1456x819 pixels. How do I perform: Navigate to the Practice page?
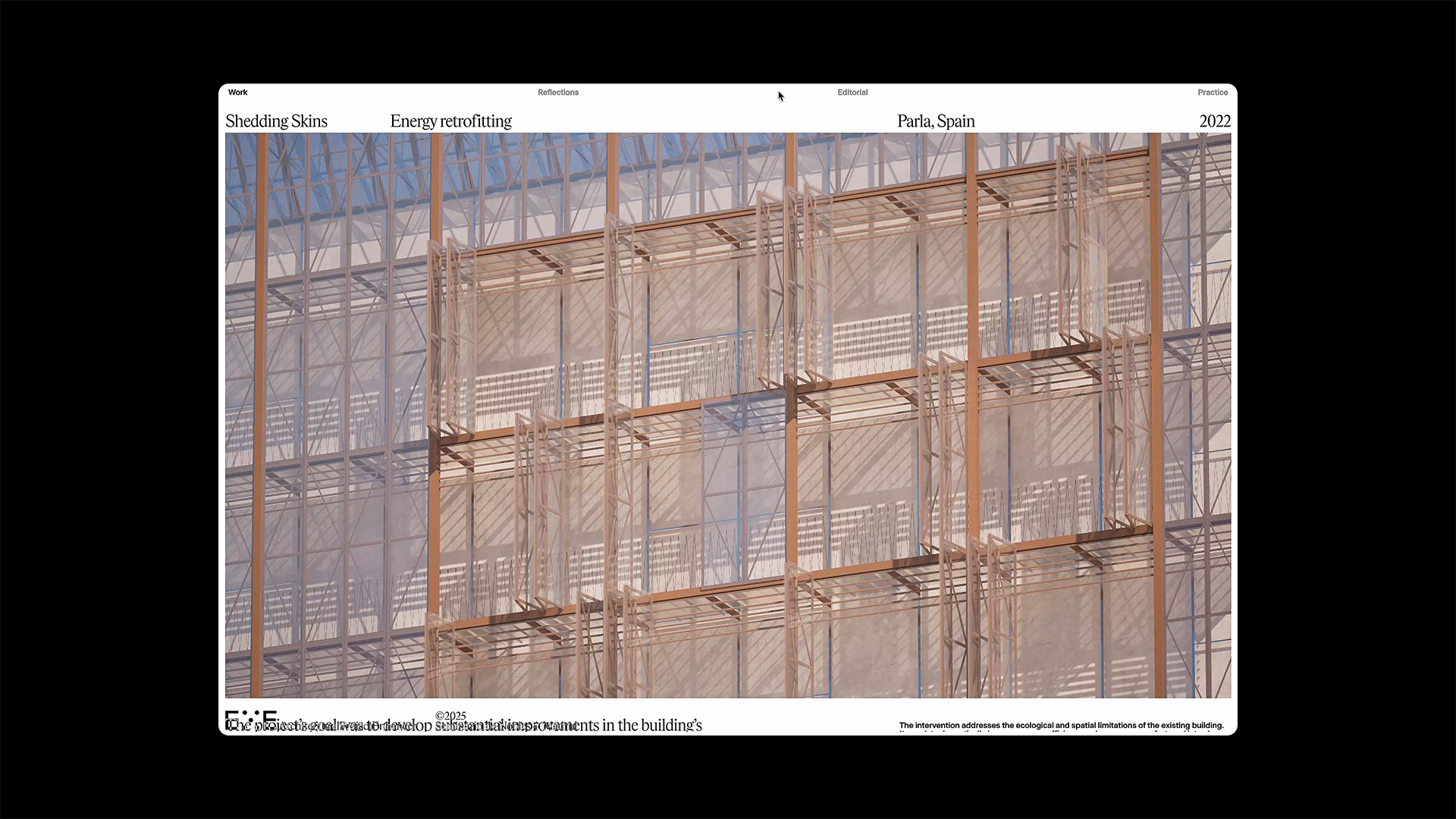tap(1212, 93)
